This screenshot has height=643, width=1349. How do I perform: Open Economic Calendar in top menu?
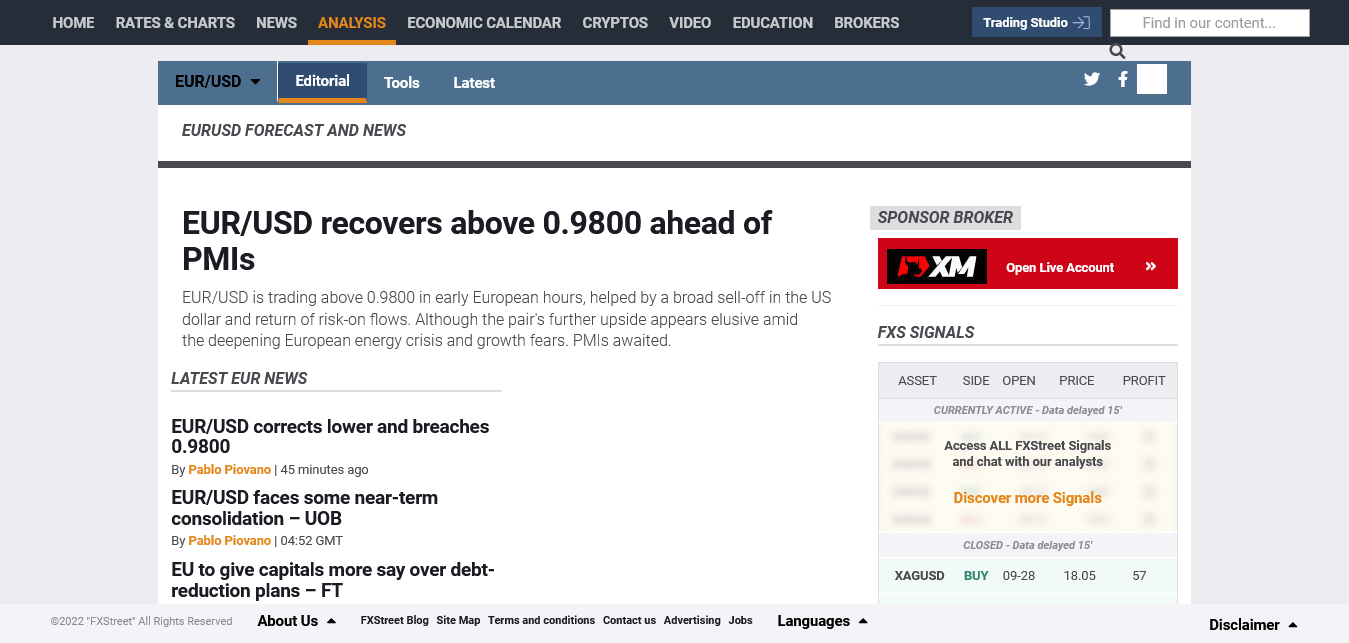tap(484, 22)
